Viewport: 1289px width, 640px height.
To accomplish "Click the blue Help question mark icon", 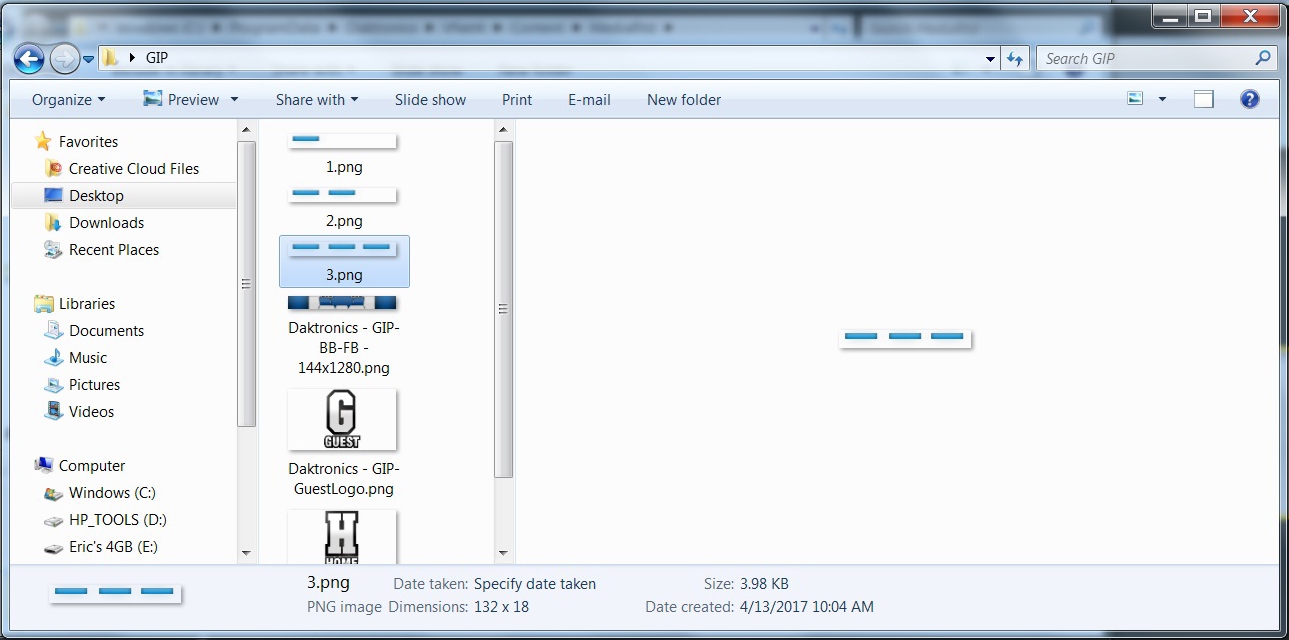I will pos(1249,99).
